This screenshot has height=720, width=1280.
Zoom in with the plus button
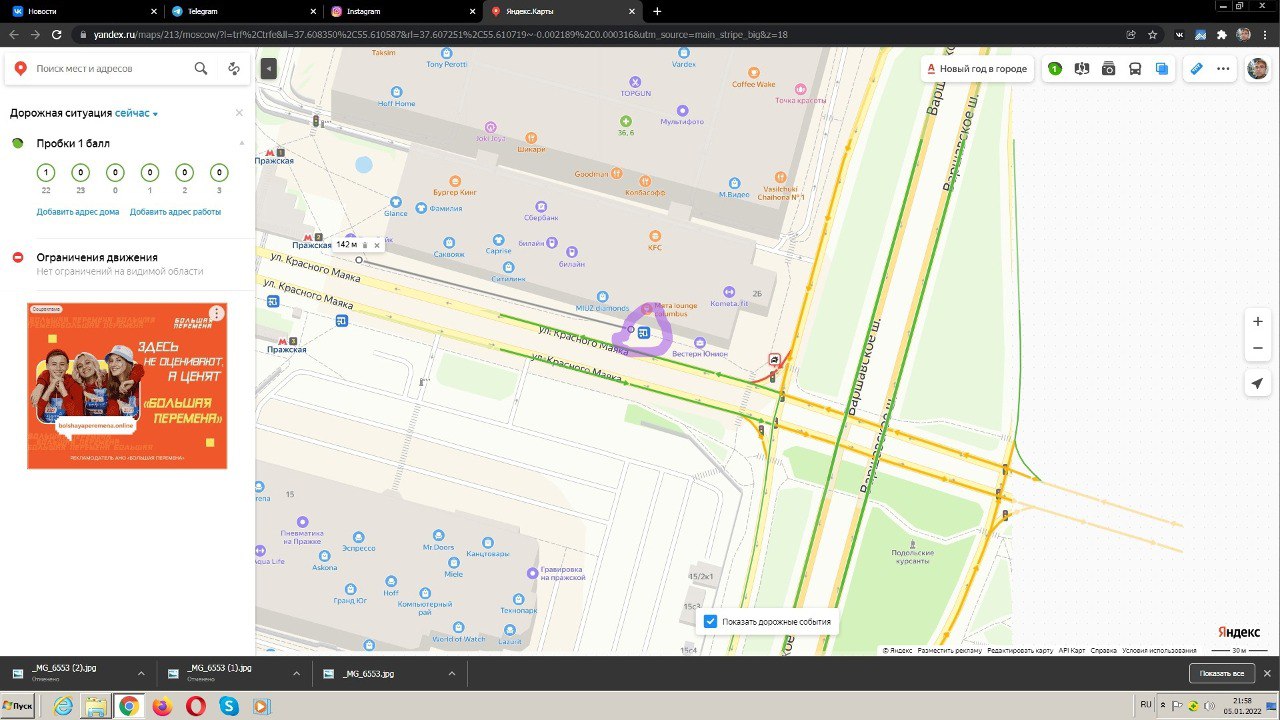click(x=1258, y=322)
